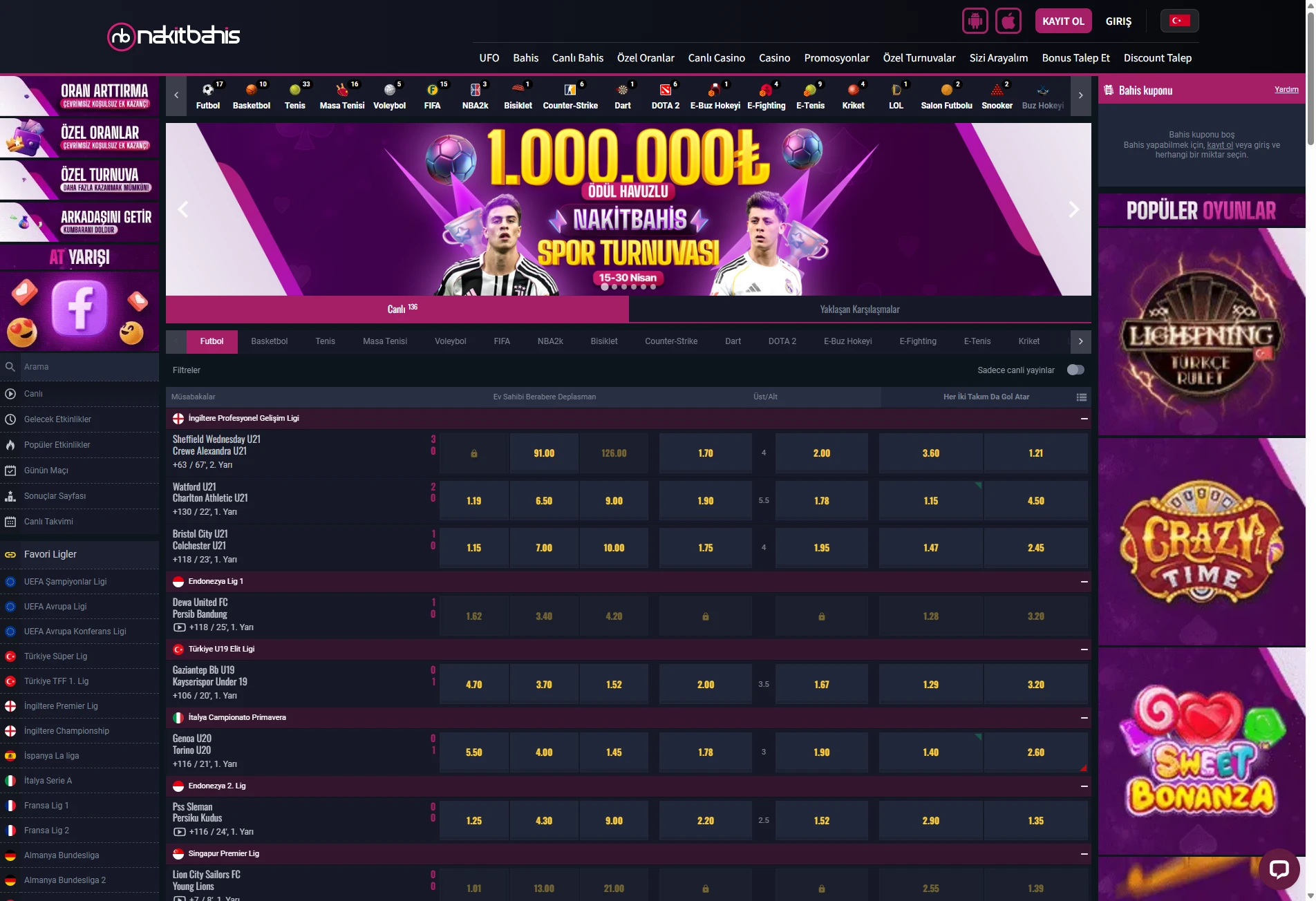Open the Oran Arttırma promo banner
1316x901 pixels.
coord(79,95)
